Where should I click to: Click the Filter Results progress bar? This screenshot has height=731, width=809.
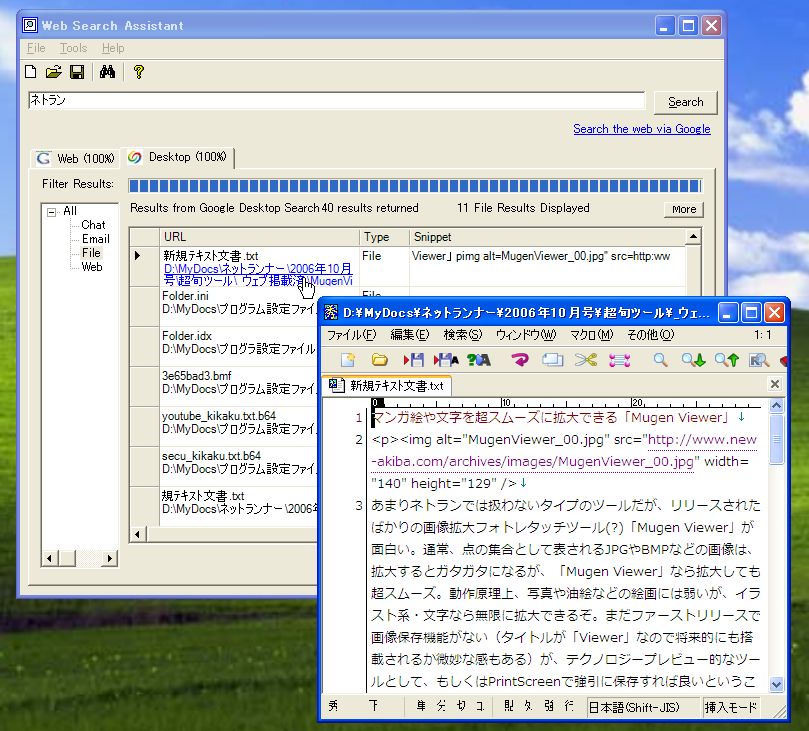click(415, 186)
